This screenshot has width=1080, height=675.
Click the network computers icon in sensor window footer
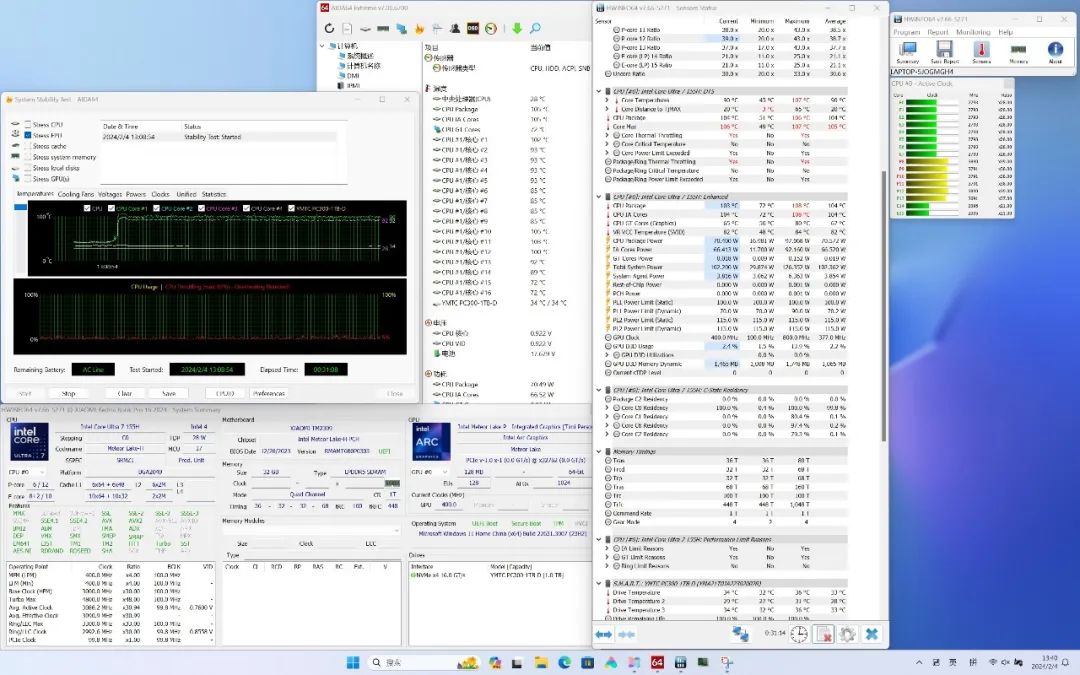click(740, 634)
